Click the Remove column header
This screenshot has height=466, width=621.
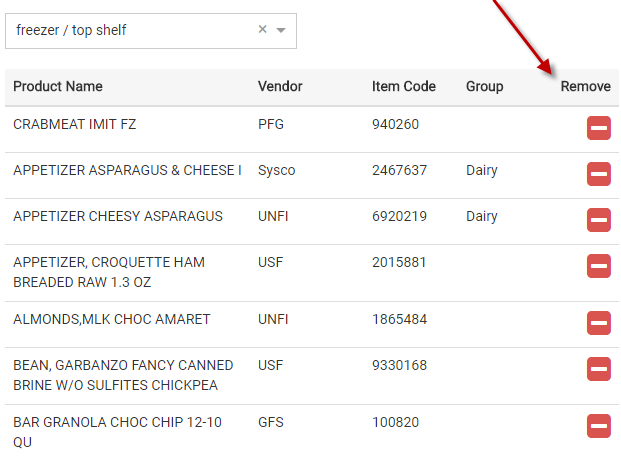click(x=585, y=87)
